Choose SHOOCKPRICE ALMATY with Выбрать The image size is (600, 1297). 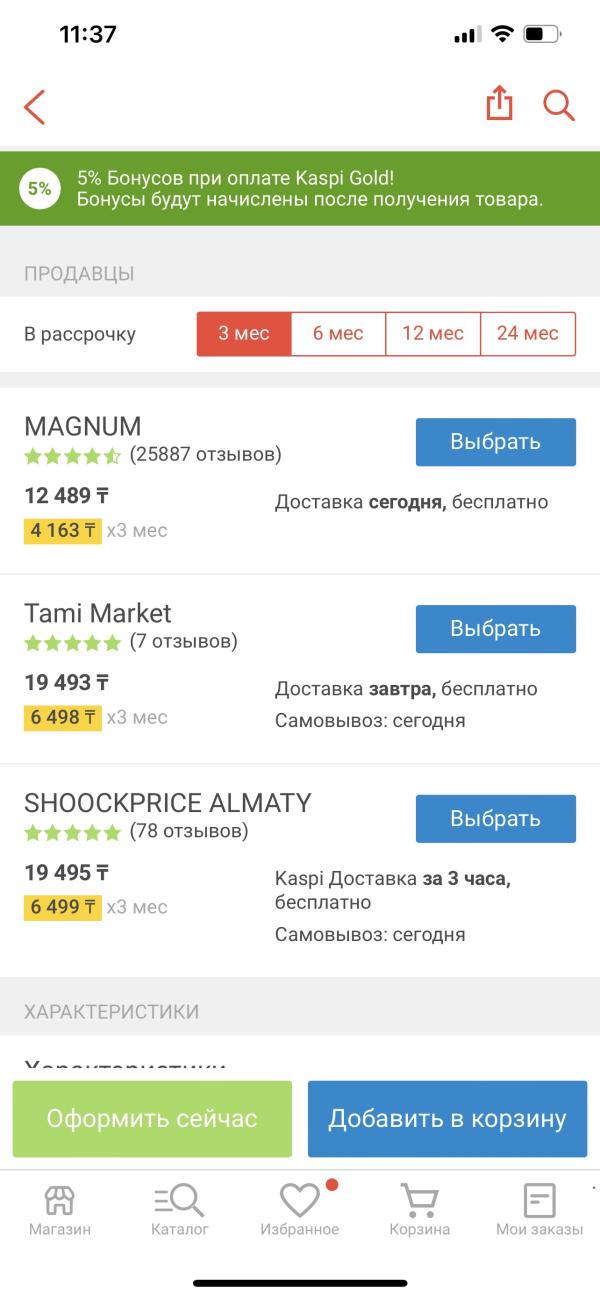[496, 819]
